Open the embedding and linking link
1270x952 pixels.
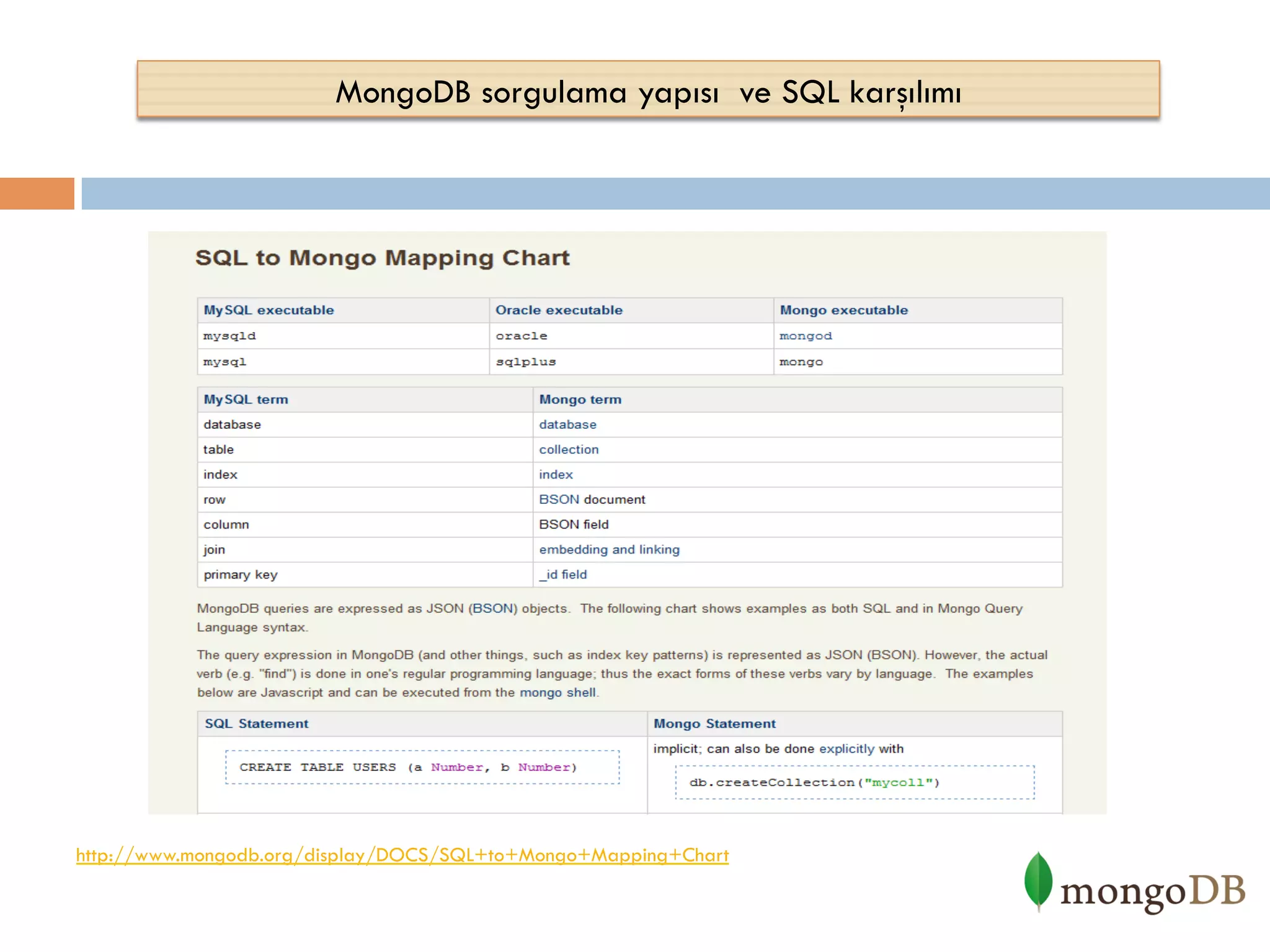pos(609,549)
